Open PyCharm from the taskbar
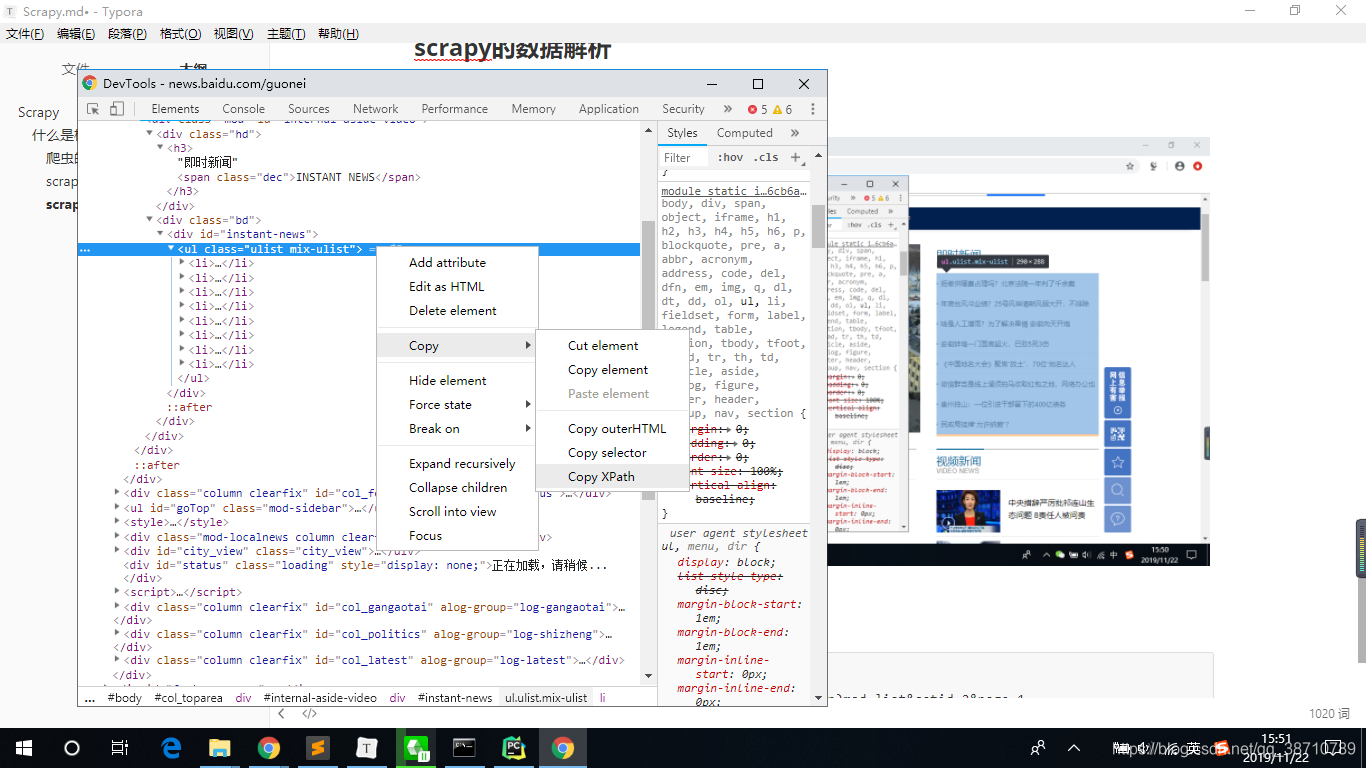1366x768 pixels. click(514, 748)
